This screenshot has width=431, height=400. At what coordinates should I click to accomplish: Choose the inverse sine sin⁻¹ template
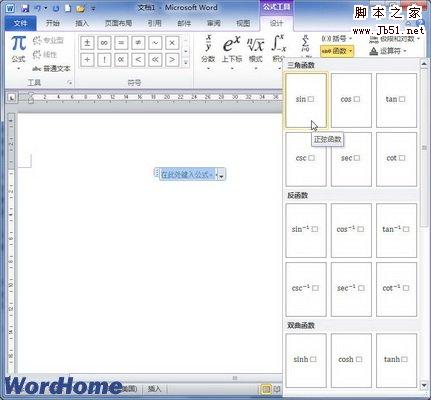[x=306, y=230]
